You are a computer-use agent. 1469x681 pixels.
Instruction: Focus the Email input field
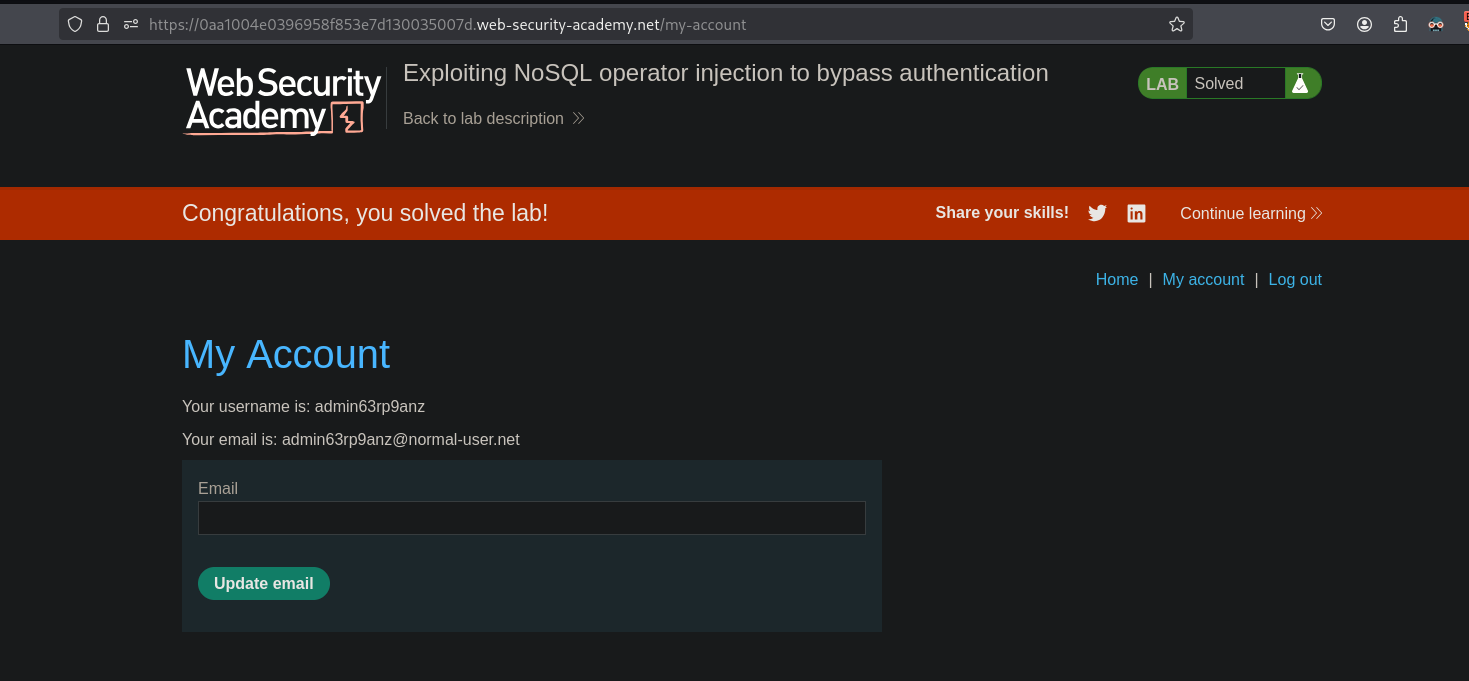pyautogui.click(x=531, y=518)
